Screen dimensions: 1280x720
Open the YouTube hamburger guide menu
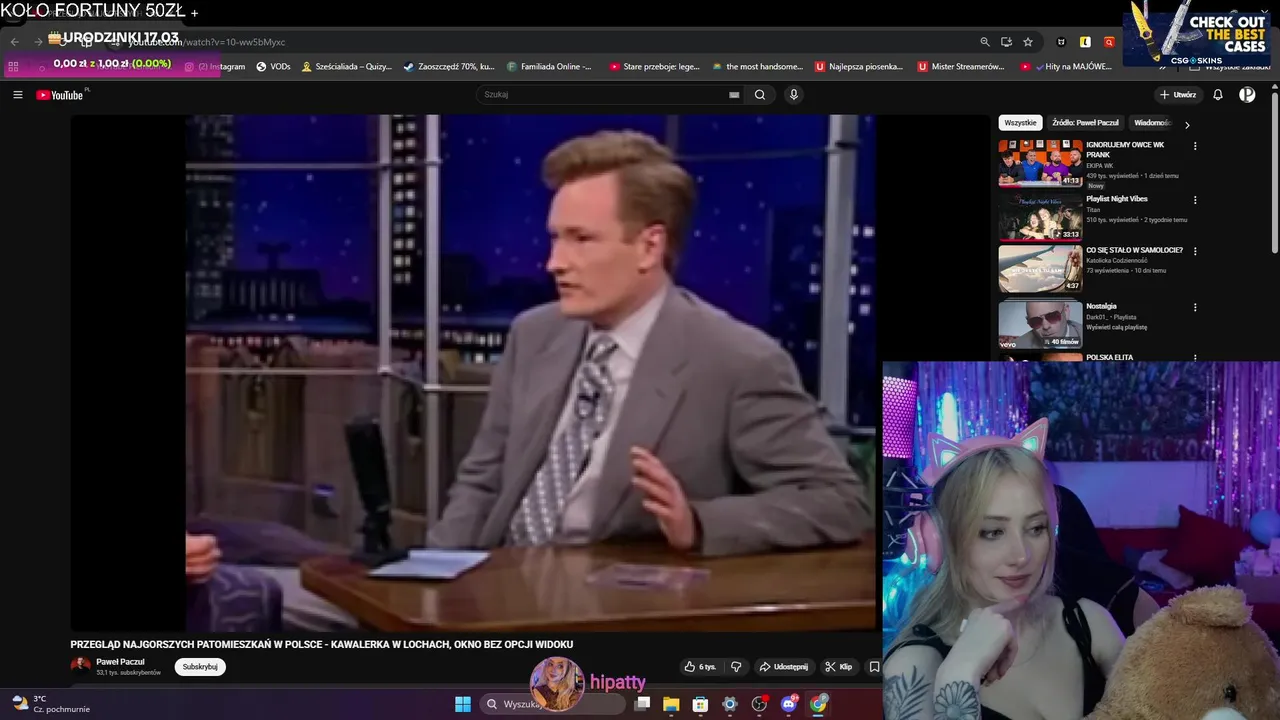(x=18, y=95)
